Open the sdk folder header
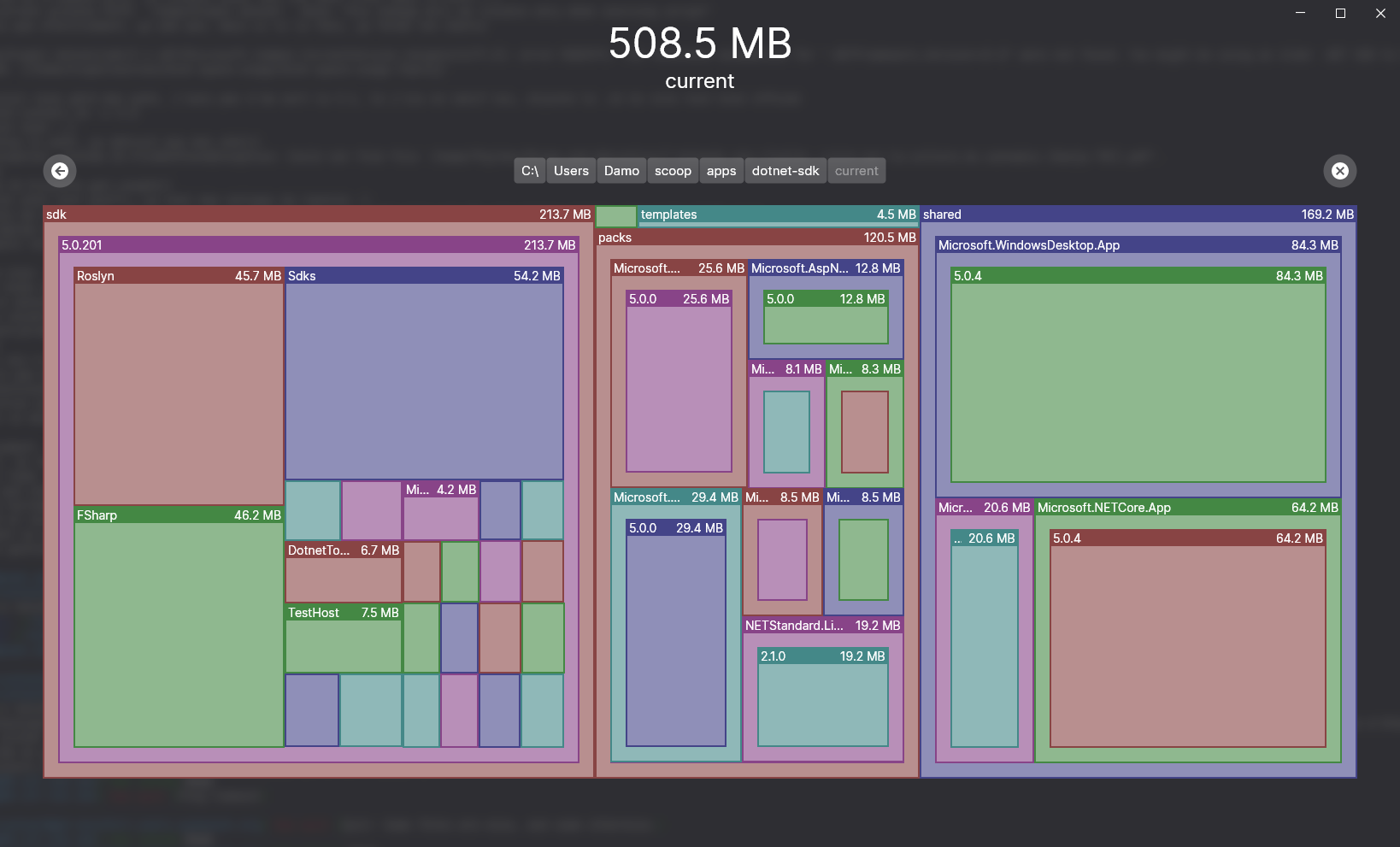 [x=319, y=215]
